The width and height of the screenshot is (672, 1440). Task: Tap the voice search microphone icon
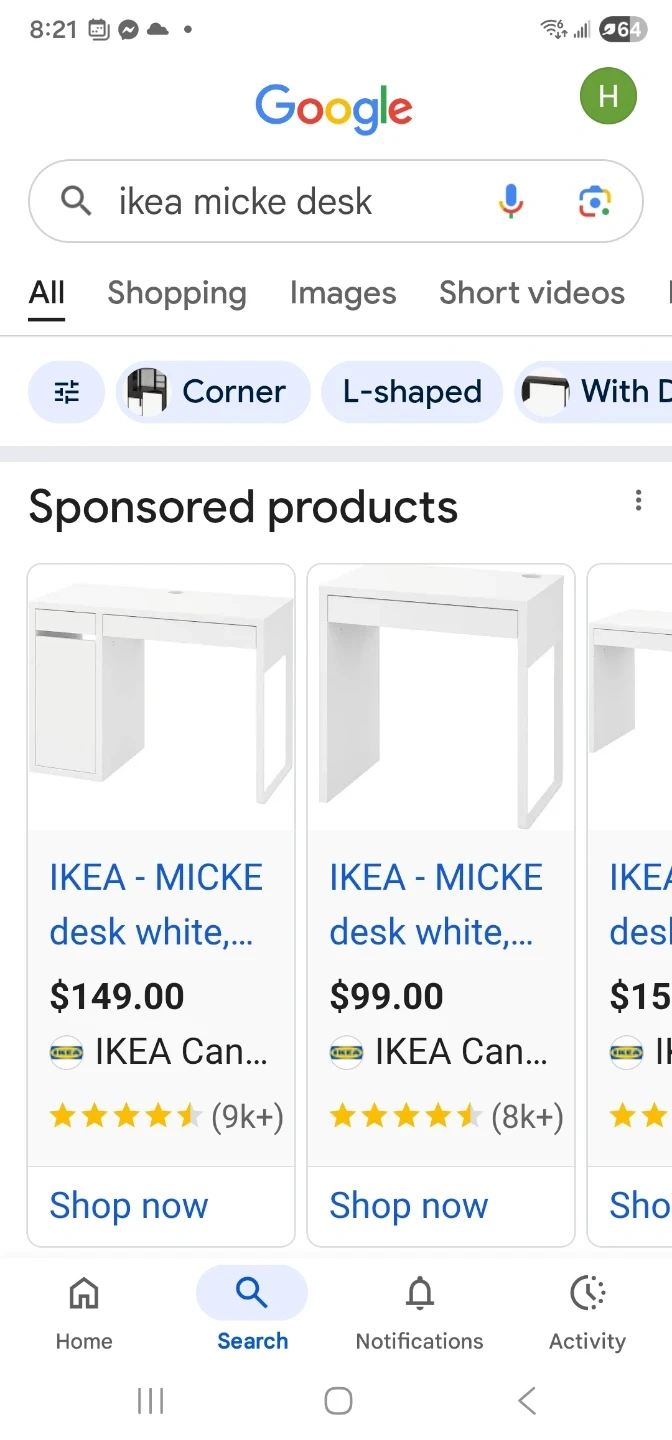coord(510,201)
